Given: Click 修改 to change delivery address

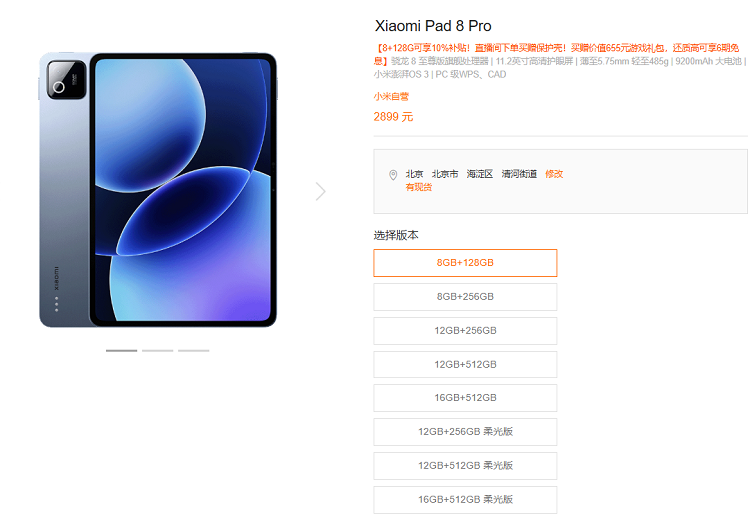Looking at the screenshot, I should (554, 174).
